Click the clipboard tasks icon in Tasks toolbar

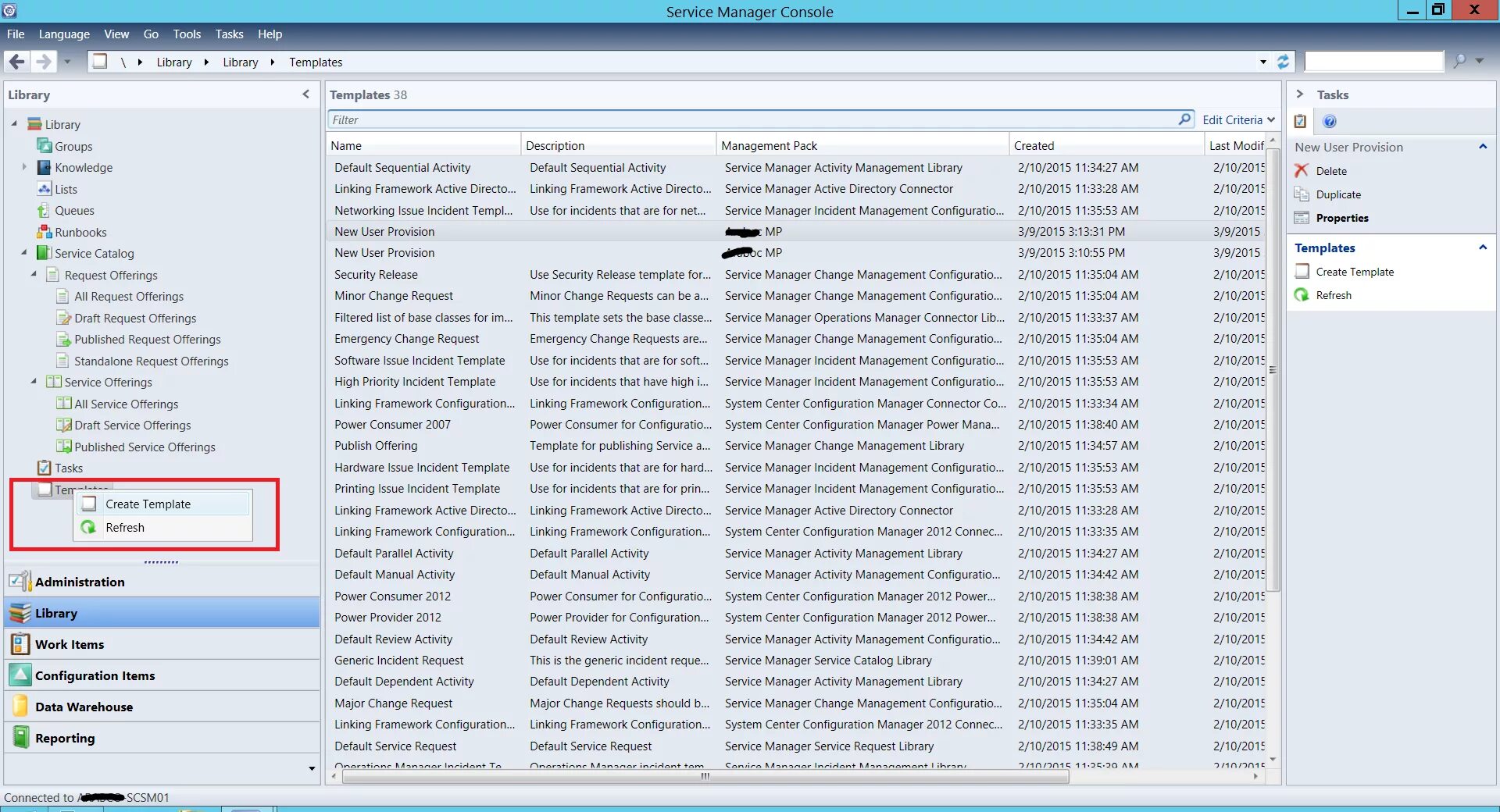[1300, 121]
